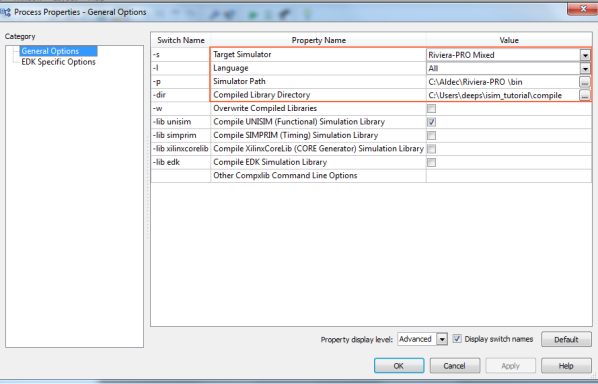
Task: Click the Simulator Path value field
Action: point(503,82)
